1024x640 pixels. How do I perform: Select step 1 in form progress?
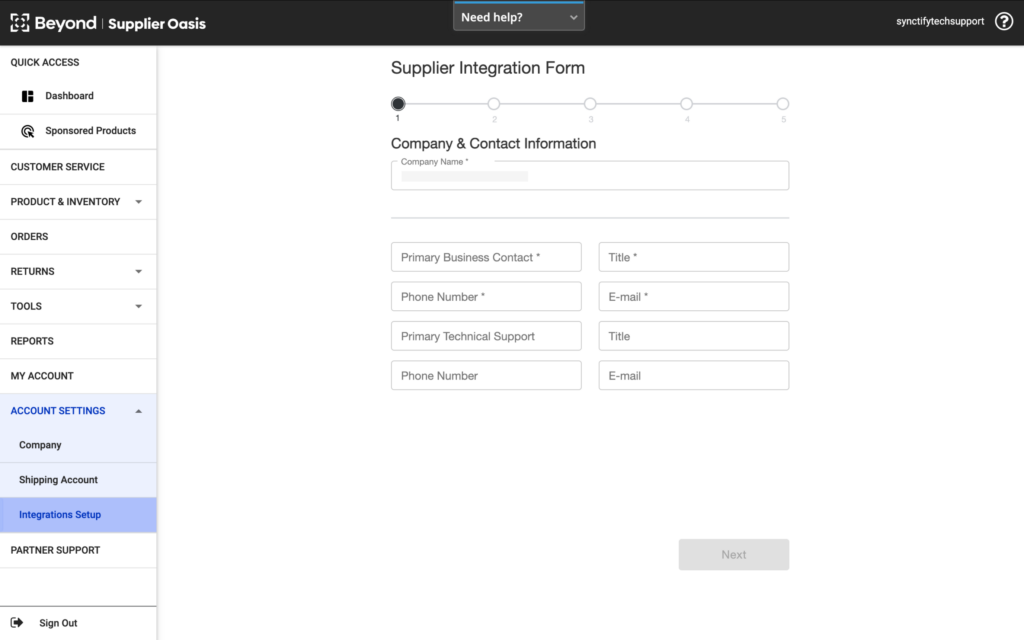pyautogui.click(x=398, y=103)
